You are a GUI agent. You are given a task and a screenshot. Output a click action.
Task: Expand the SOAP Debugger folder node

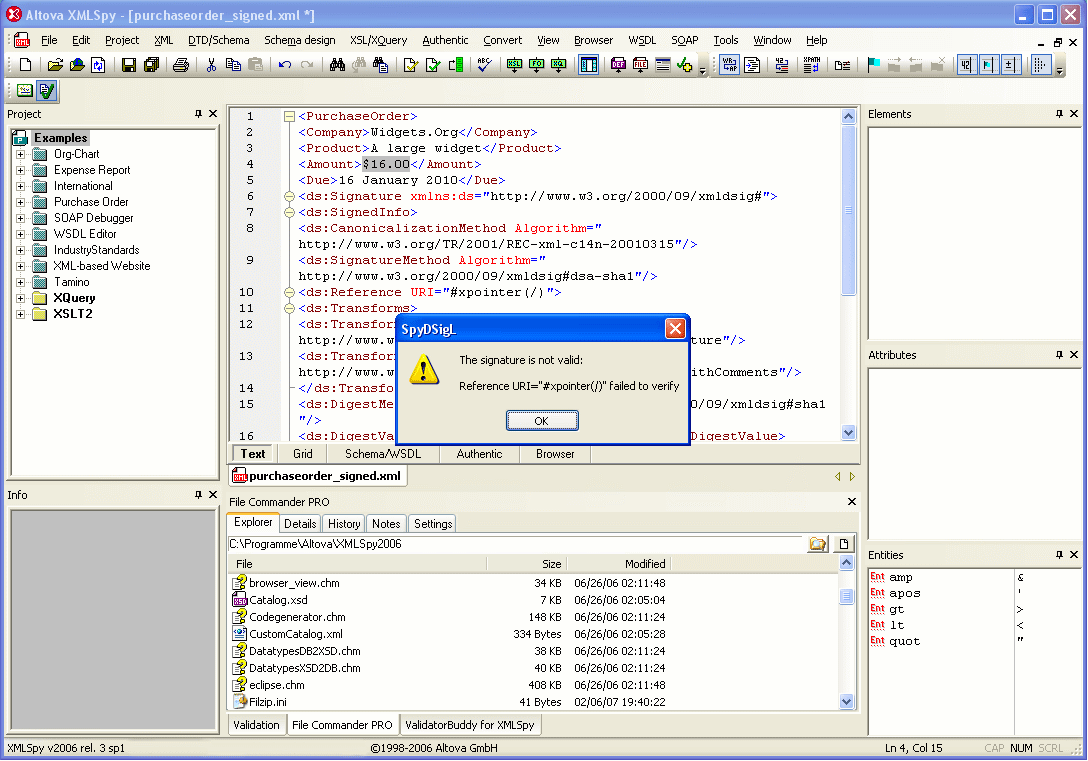pos(20,218)
